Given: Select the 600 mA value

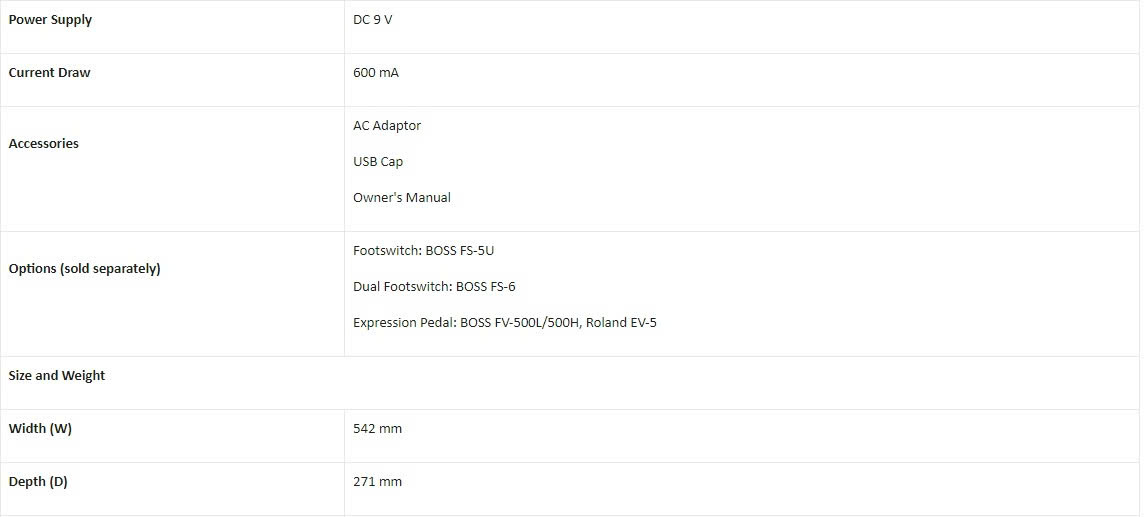Looking at the screenshot, I should point(376,73).
